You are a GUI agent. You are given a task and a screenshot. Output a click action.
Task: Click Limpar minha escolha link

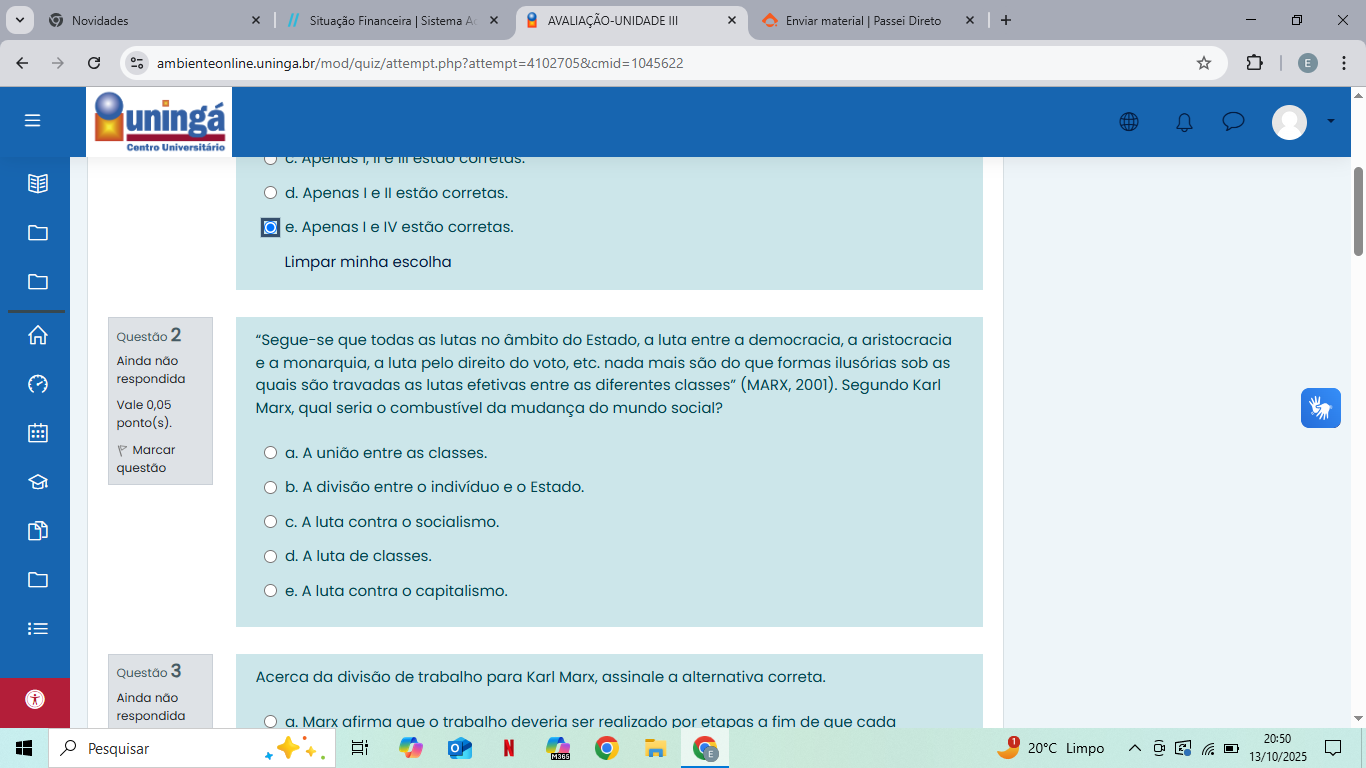tap(368, 262)
